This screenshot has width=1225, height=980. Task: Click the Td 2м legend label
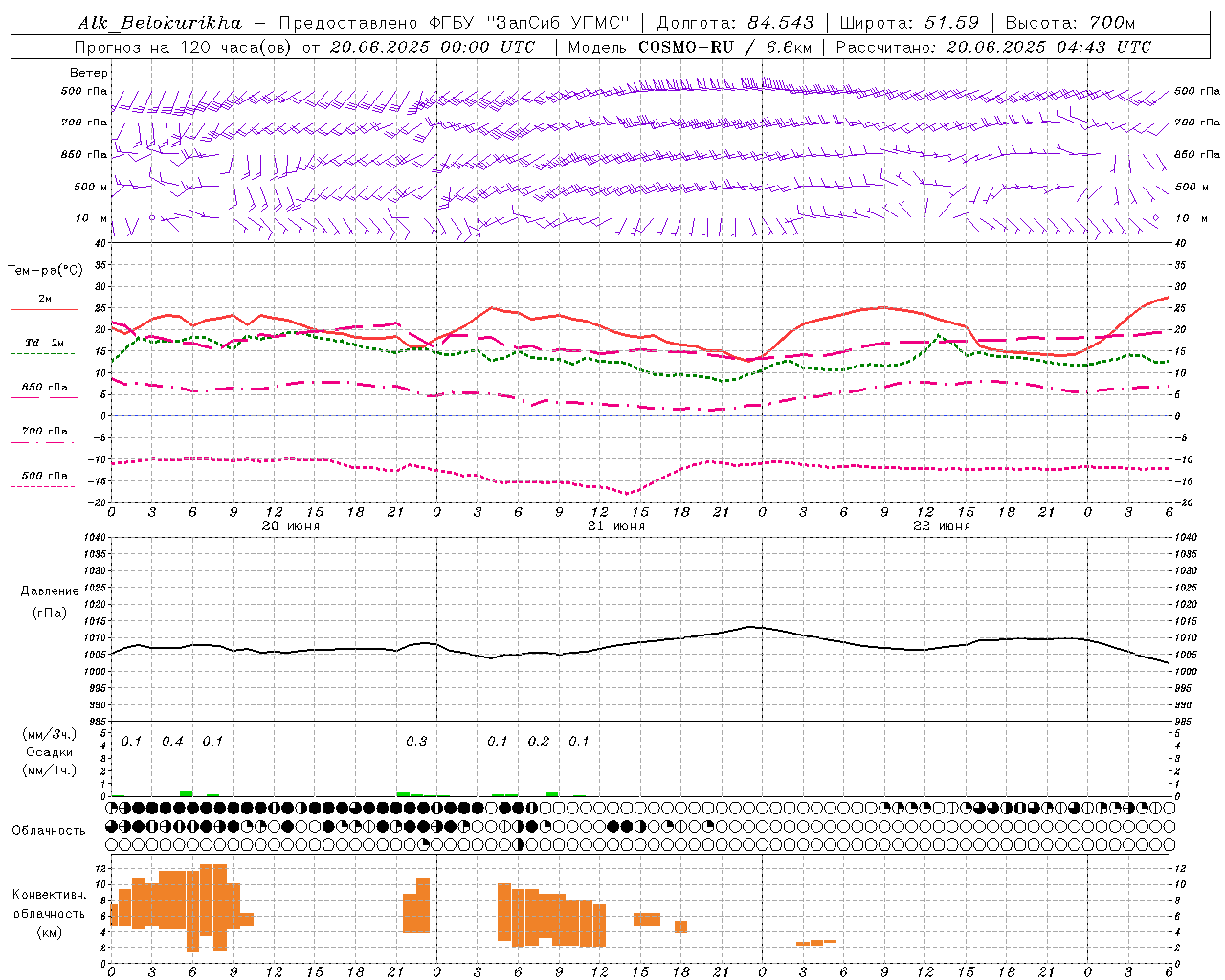click(x=45, y=343)
